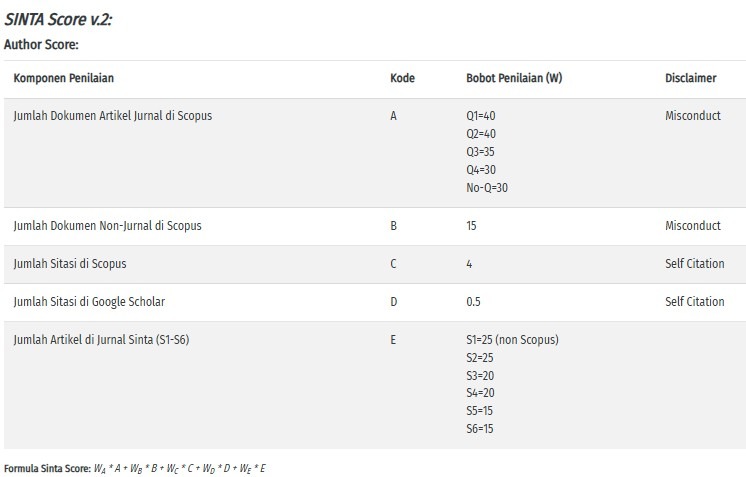746x477 pixels.
Task: Click the S6=15 weight value
Action: point(480,428)
